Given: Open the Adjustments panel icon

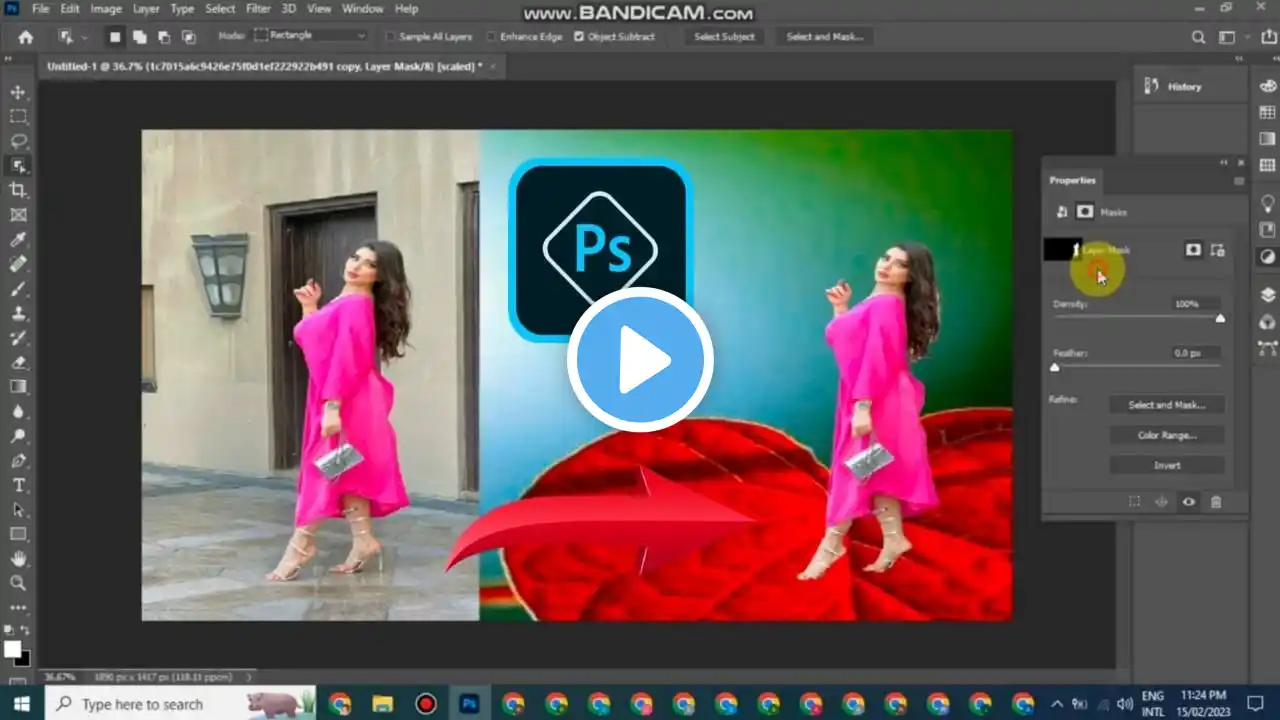Looking at the screenshot, I should [1268, 257].
